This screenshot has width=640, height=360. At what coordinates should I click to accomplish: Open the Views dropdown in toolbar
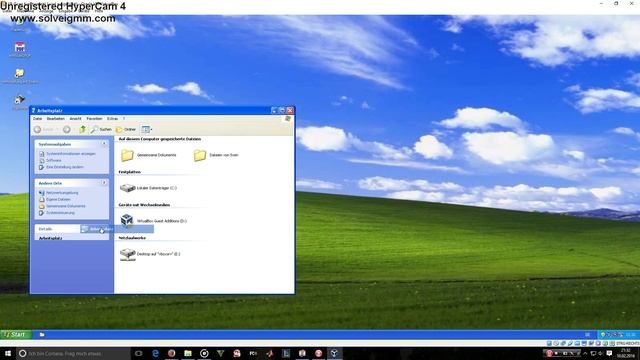tap(147, 129)
